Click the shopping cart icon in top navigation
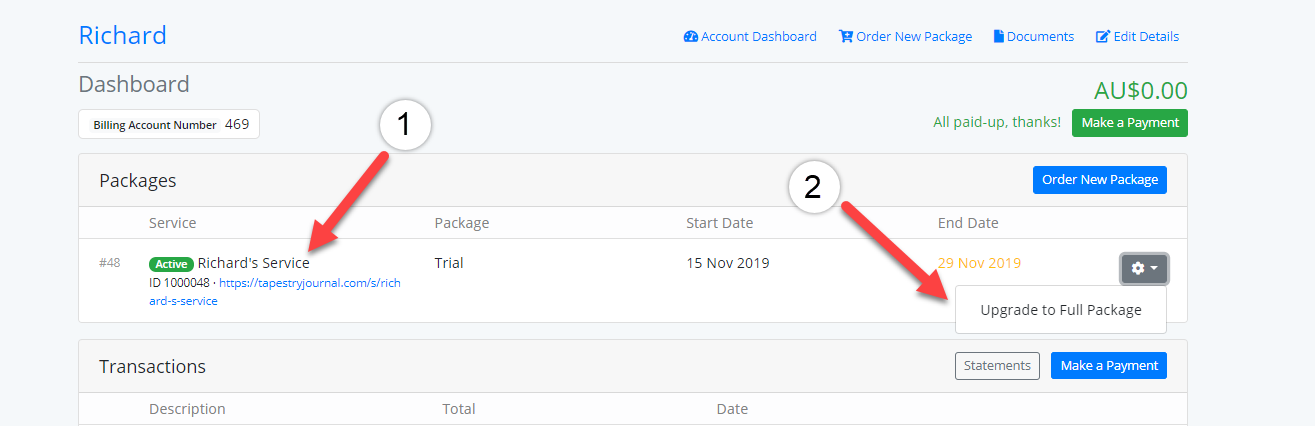This screenshot has height=426, width=1315. pyautogui.click(x=846, y=37)
